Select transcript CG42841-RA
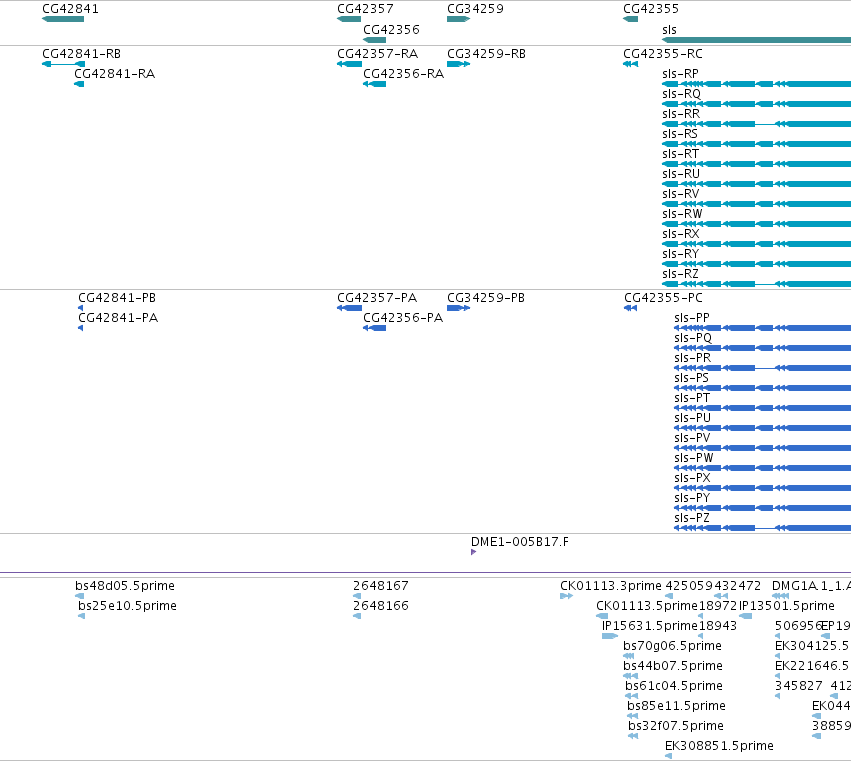The width and height of the screenshot is (851, 761). click(x=79, y=84)
